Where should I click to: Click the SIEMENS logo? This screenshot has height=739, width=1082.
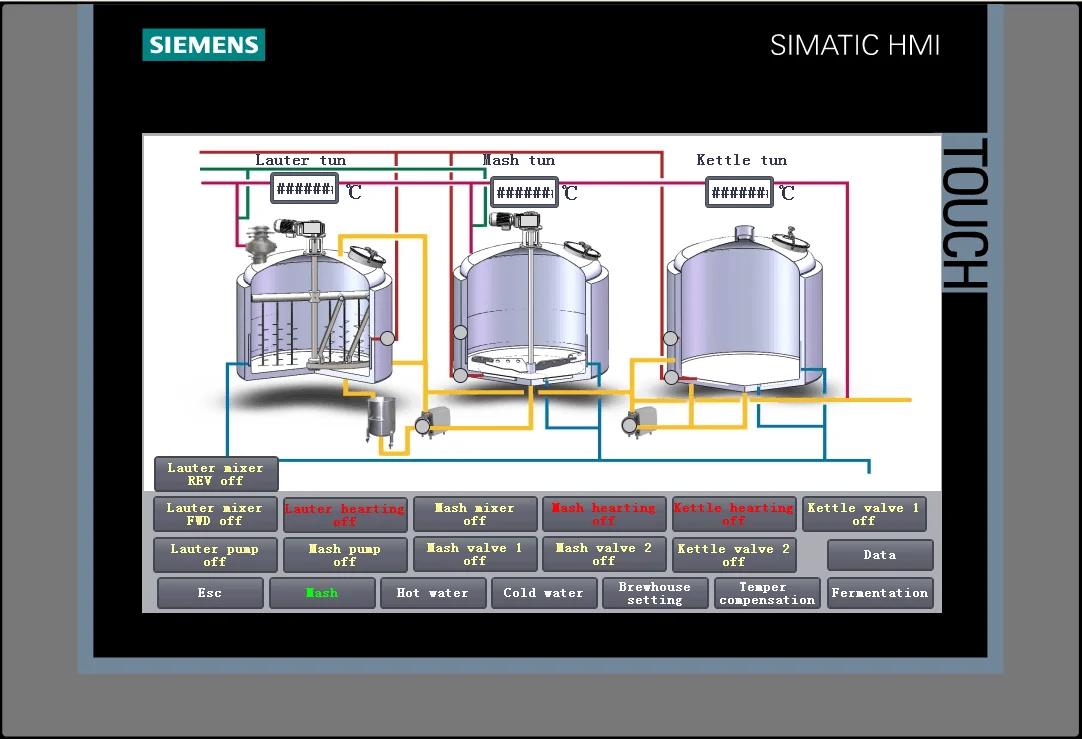(x=203, y=45)
